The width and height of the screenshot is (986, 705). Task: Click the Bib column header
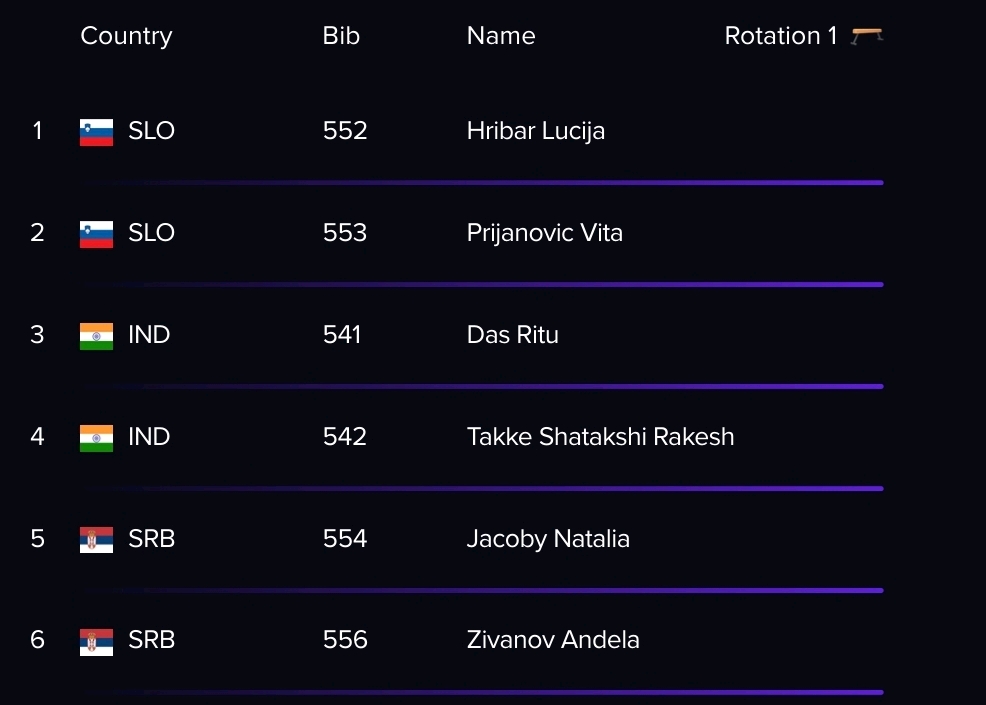(x=341, y=35)
